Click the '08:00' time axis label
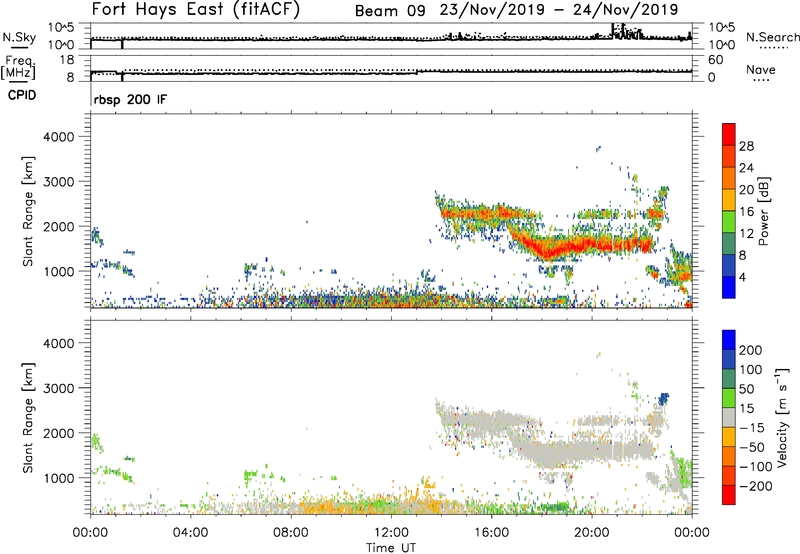Image resolution: width=800 pixels, height=554 pixels. click(x=291, y=533)
